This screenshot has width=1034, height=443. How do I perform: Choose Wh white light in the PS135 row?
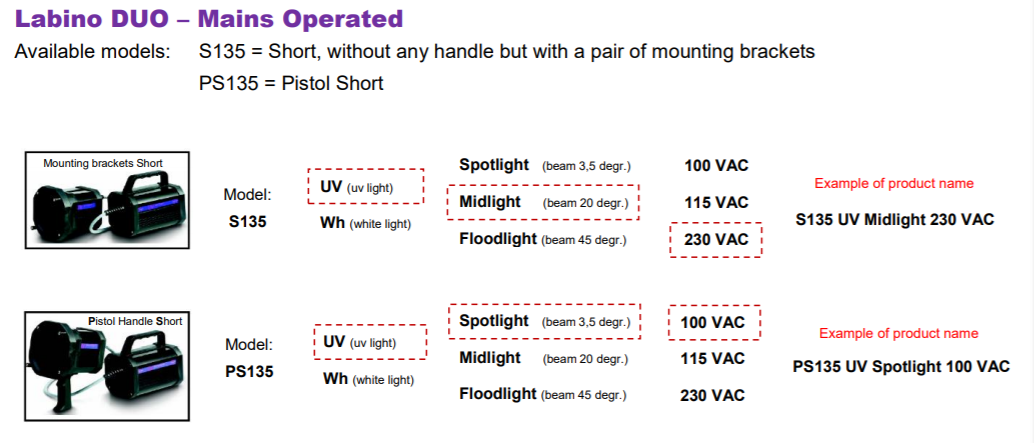coord(367,378)
